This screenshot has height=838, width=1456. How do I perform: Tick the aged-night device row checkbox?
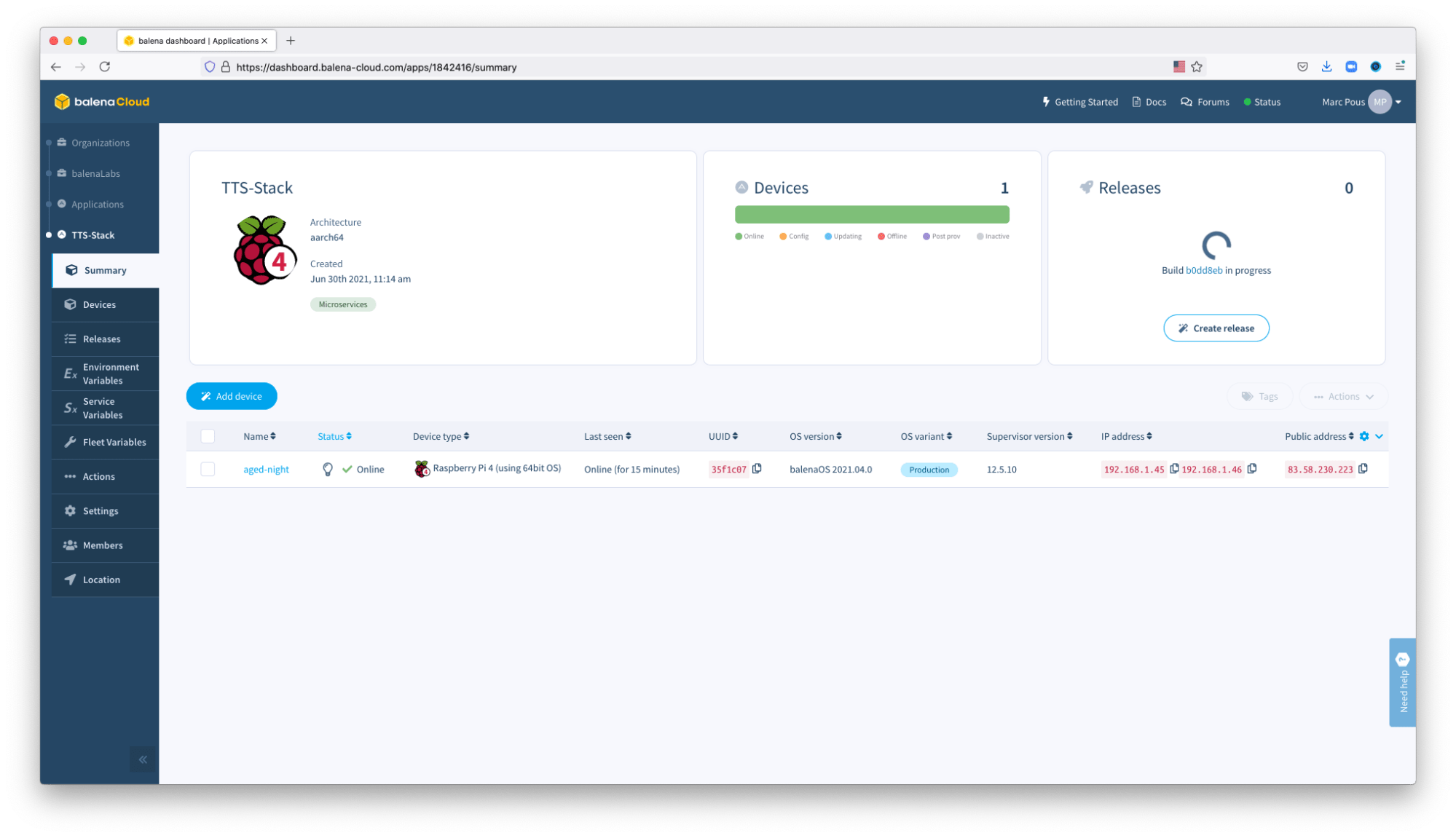(208, 470)
